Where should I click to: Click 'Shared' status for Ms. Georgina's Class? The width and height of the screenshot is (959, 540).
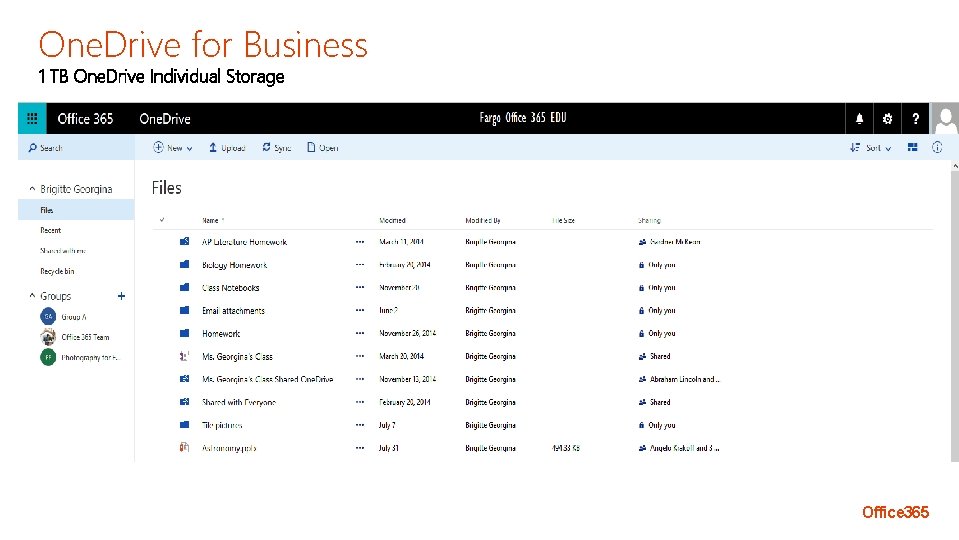(660, 356)
